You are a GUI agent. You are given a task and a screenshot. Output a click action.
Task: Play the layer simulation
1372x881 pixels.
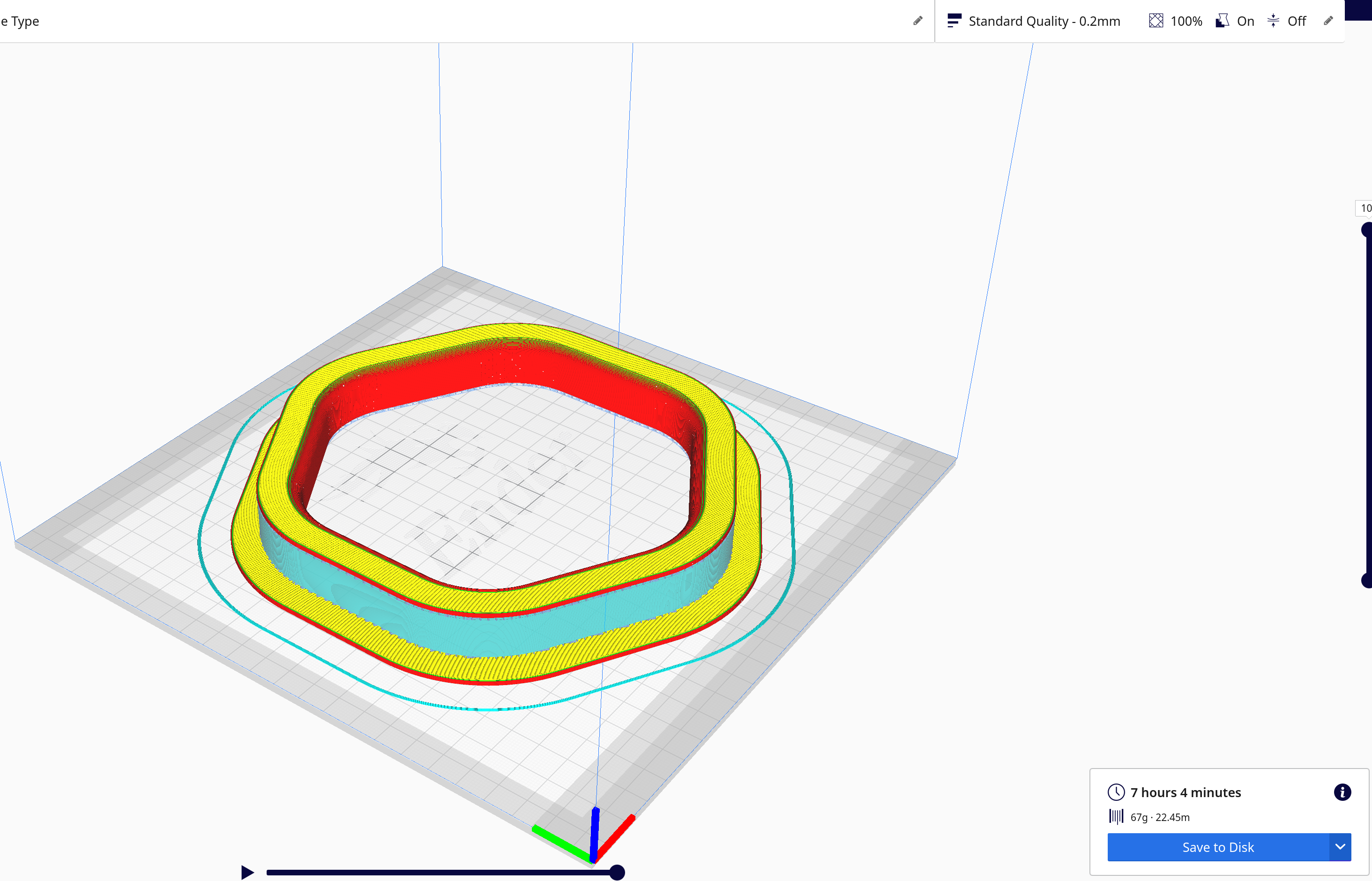tap(247, 873)
